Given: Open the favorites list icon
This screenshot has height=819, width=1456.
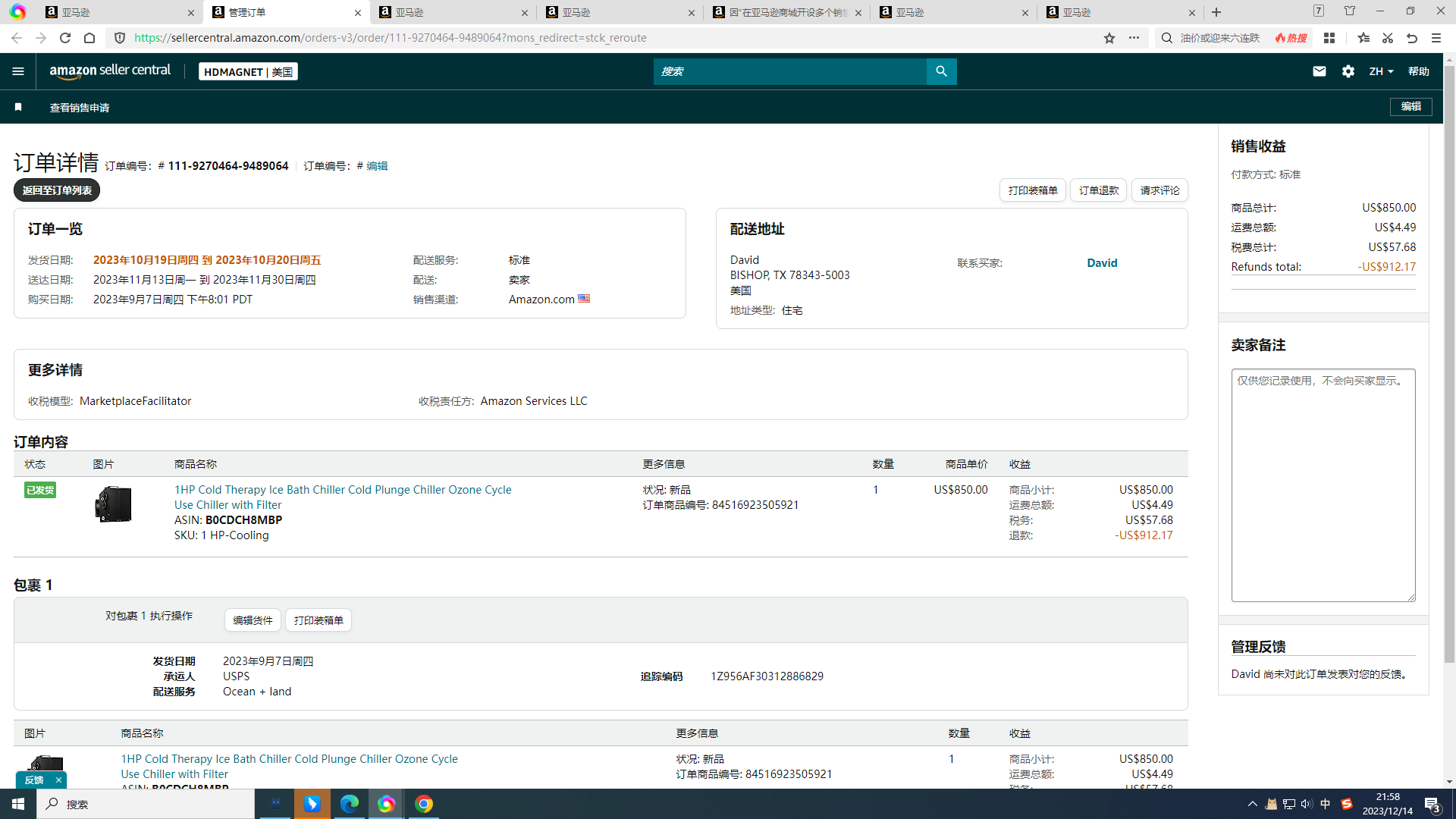Looking at the screenshot, I should [1363, 38].
